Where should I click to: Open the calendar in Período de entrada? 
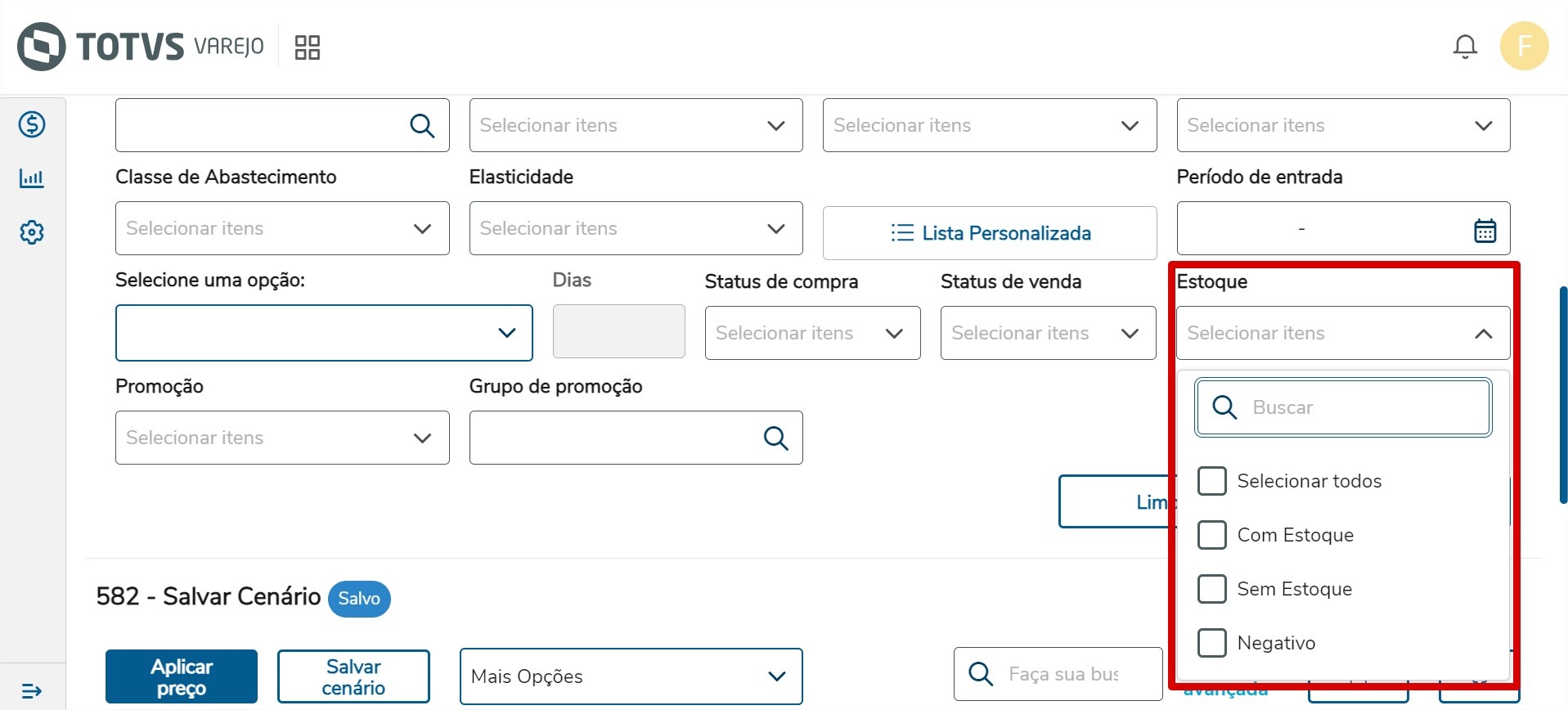click(x=1485, y=230)
